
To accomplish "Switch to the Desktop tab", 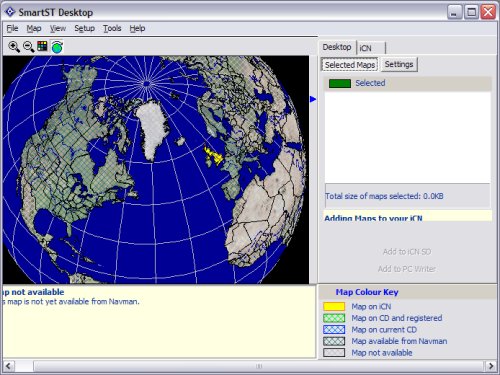I will point(337,47).
